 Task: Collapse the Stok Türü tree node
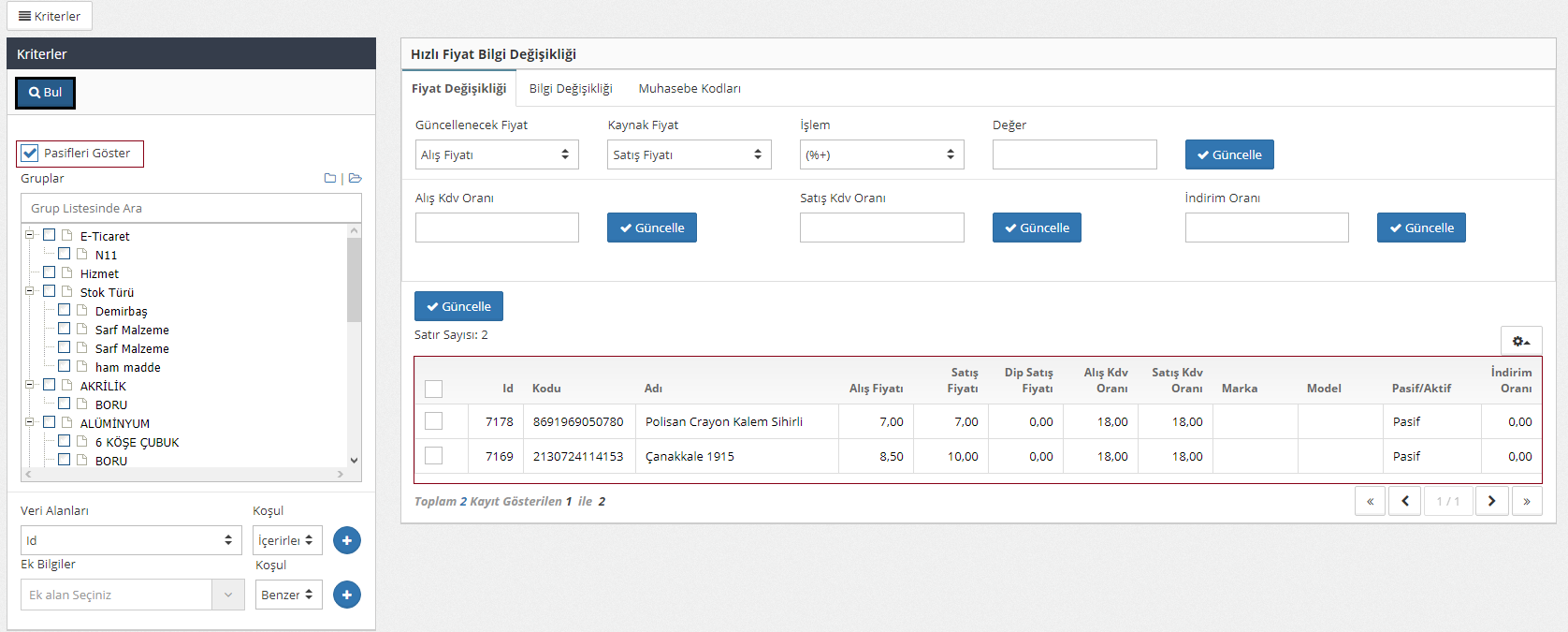pyautogui.click(x=29, y=291)
